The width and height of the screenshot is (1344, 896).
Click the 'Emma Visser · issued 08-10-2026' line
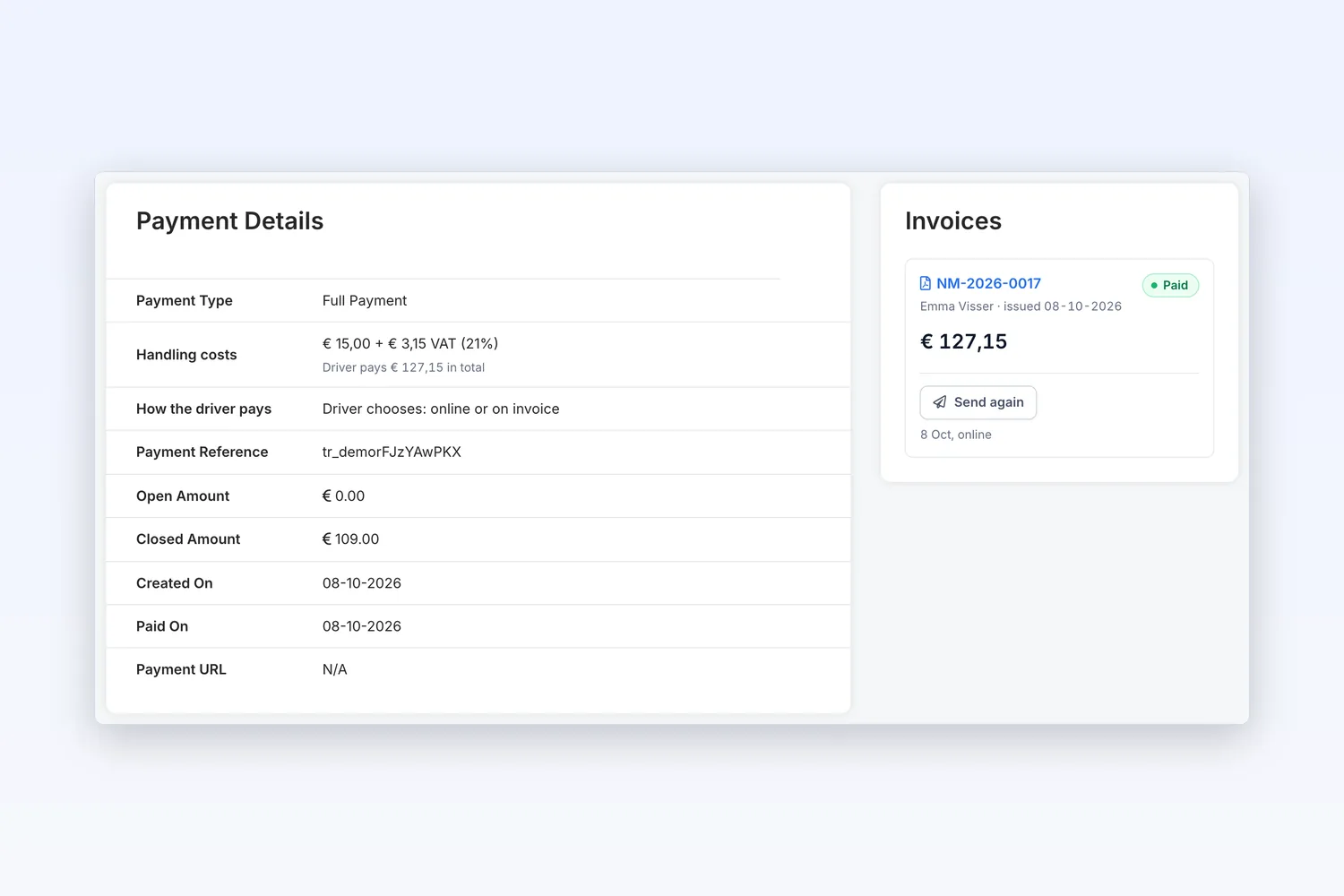point(1021,306)
